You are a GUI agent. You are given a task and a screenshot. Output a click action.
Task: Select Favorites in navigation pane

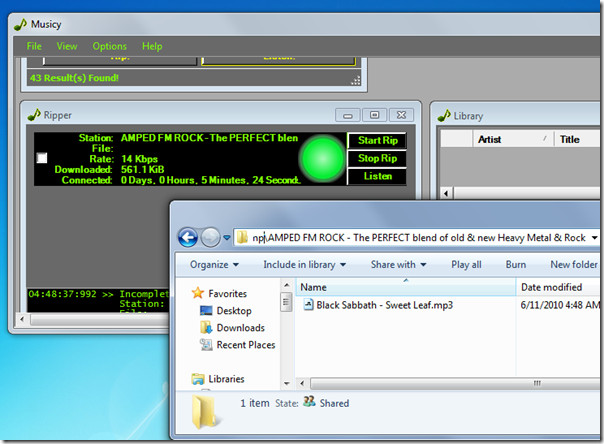click(x=227, y=293)
